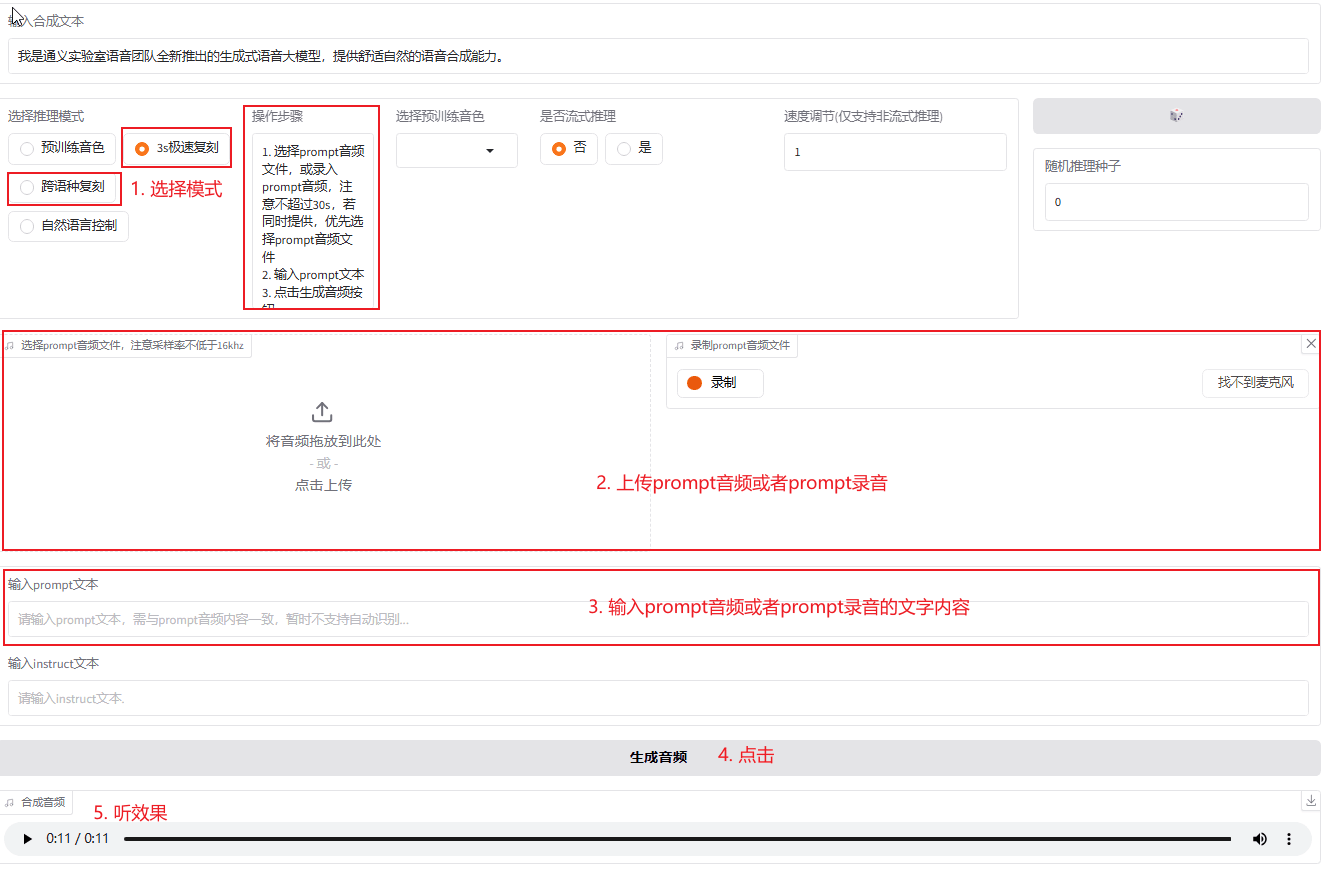Seek on the audio progress bar

pos(676,839)
